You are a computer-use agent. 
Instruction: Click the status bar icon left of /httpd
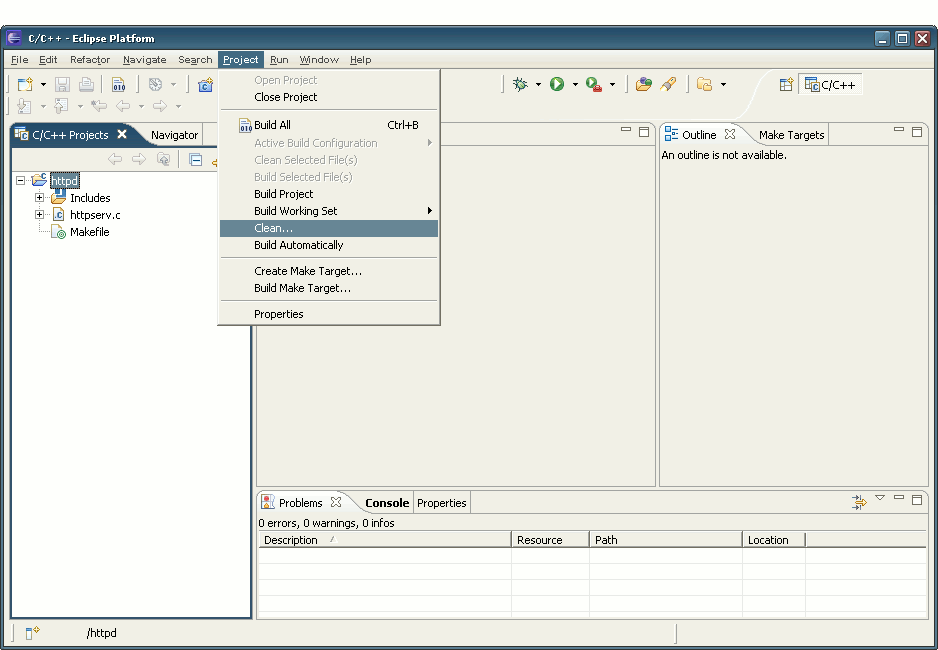click(32, 633)
